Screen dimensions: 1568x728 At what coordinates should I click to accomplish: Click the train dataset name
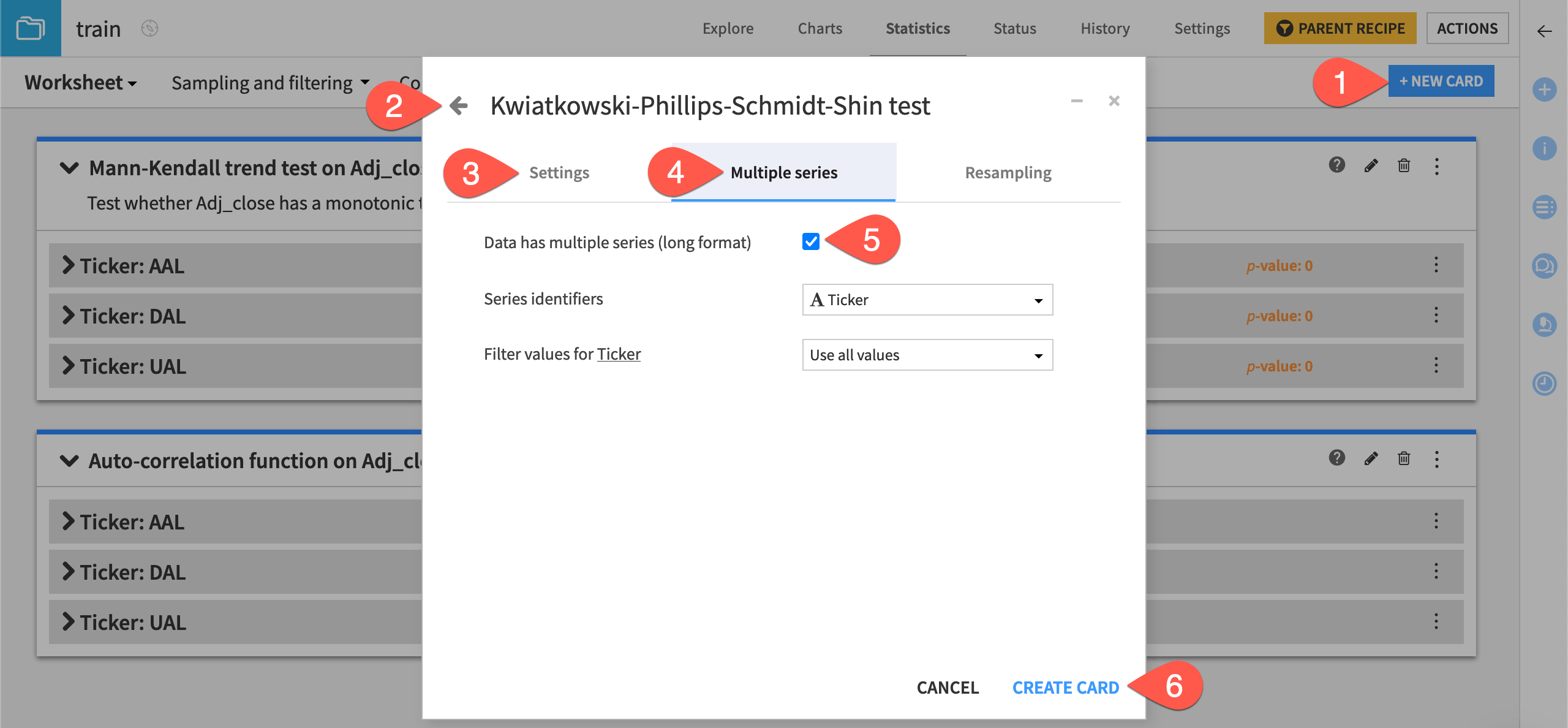click(x=98, y=29)
